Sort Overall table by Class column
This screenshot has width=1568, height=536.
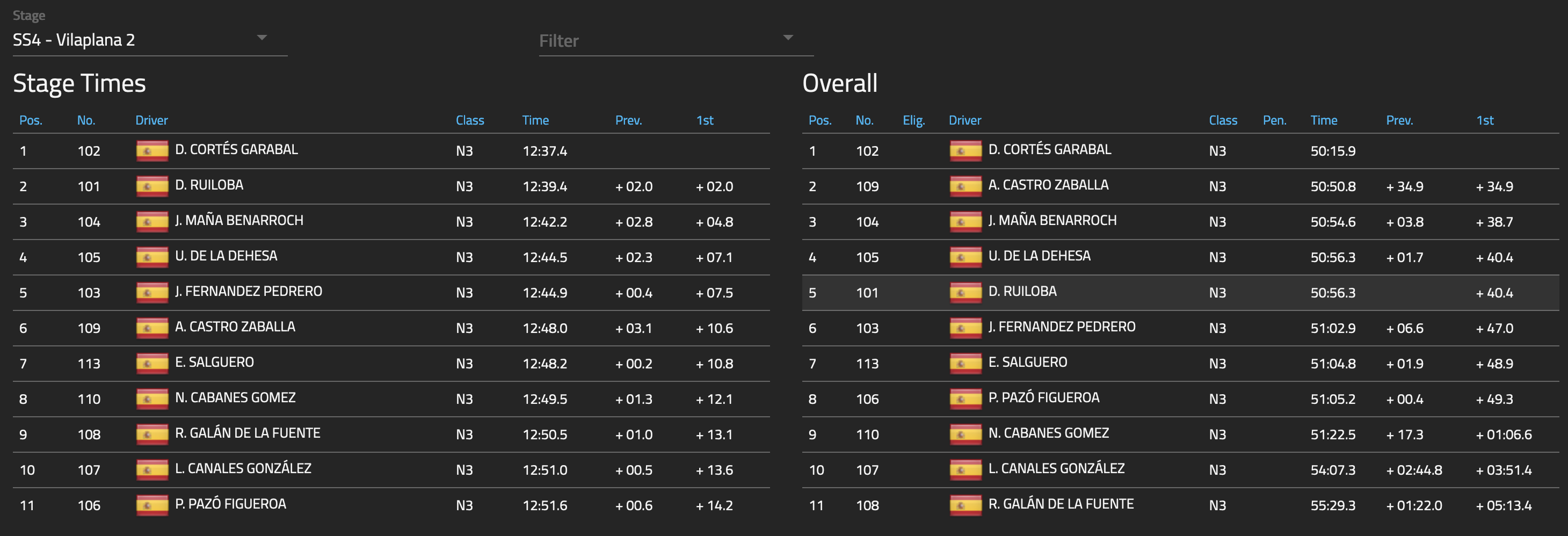pyautogui.click(x=1223, y=120)
